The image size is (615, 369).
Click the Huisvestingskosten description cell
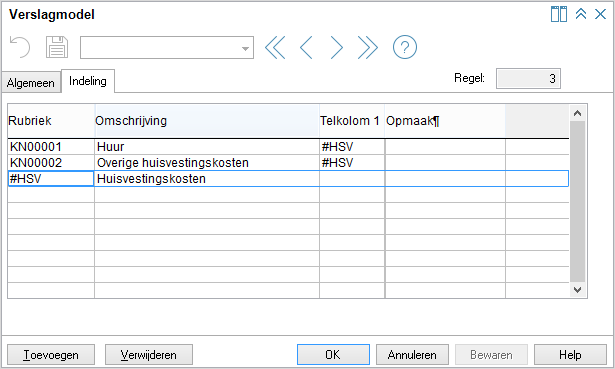coord(207,179)
